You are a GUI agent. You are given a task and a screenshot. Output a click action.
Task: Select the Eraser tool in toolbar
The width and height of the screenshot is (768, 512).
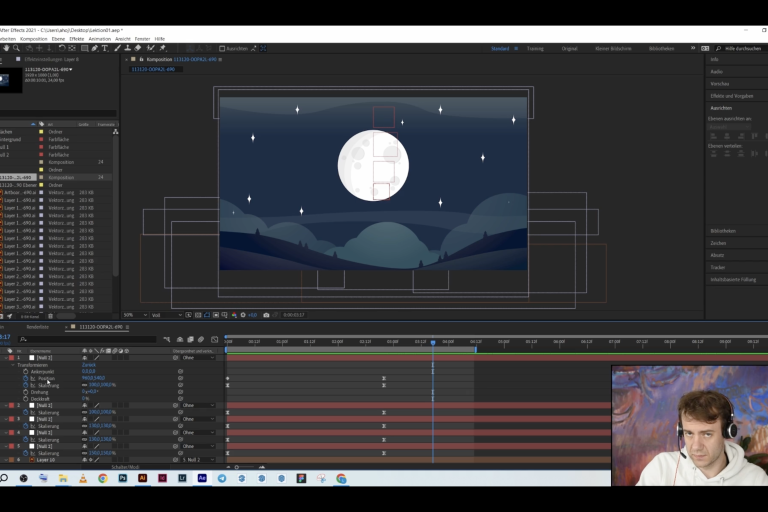tap(139, 48)
